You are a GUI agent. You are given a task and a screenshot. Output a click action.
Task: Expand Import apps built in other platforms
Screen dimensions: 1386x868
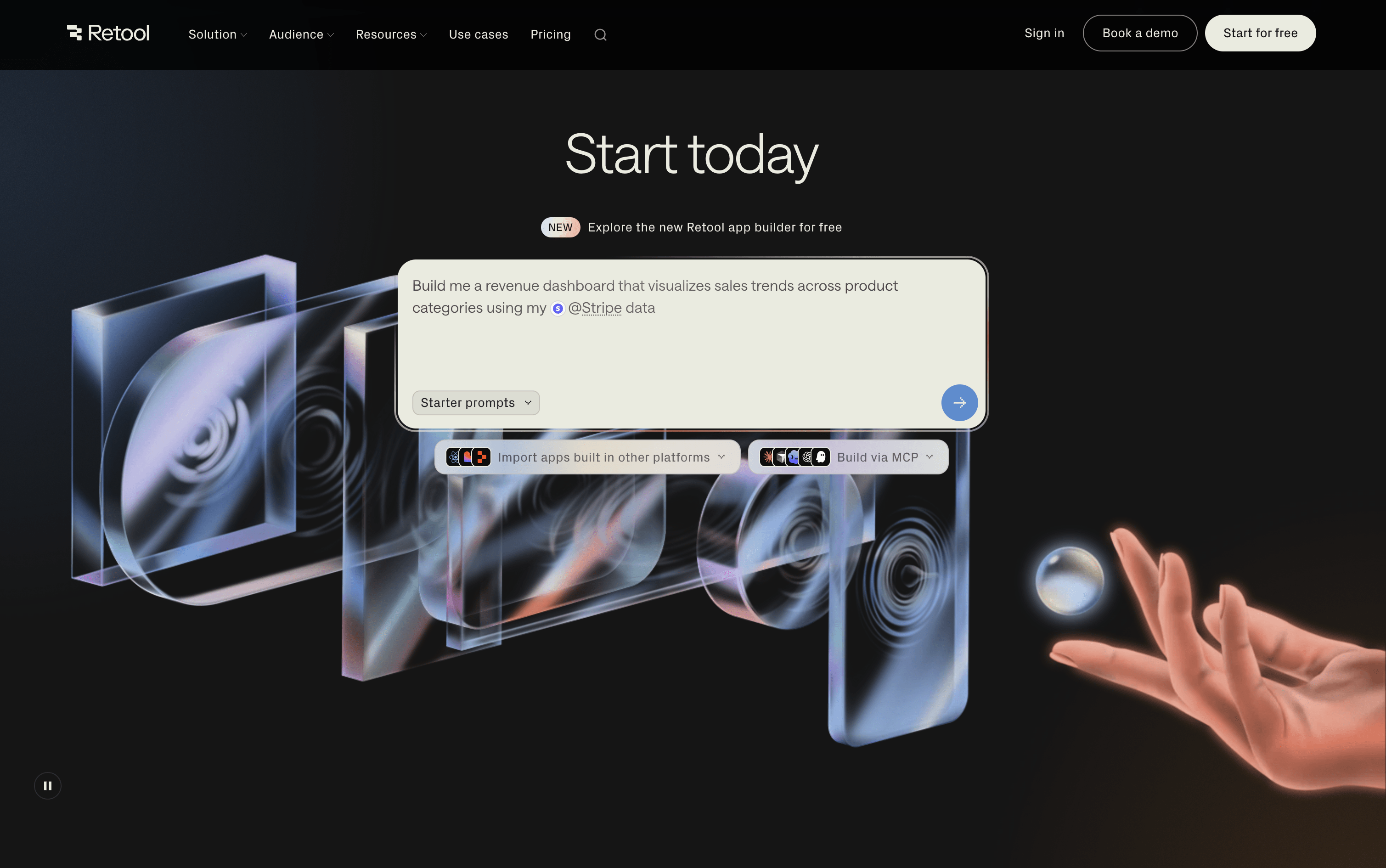(x=587, y=457)
